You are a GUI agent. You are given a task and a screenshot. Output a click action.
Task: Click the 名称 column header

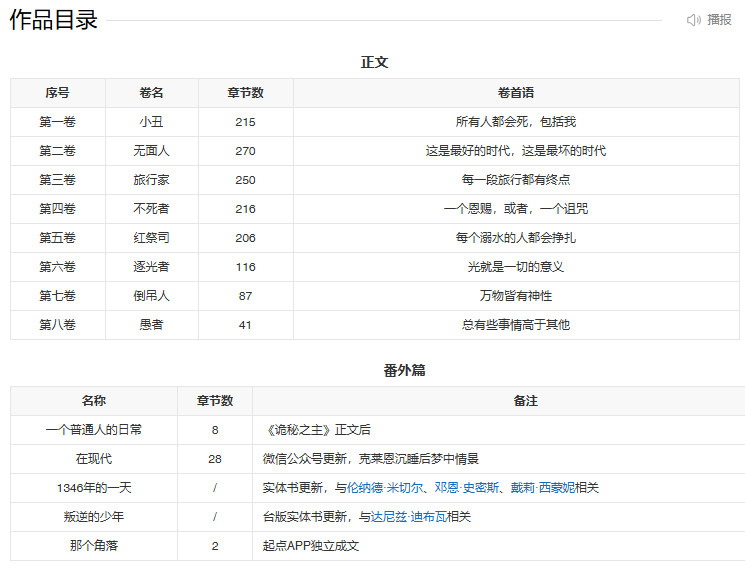(94, 401)
